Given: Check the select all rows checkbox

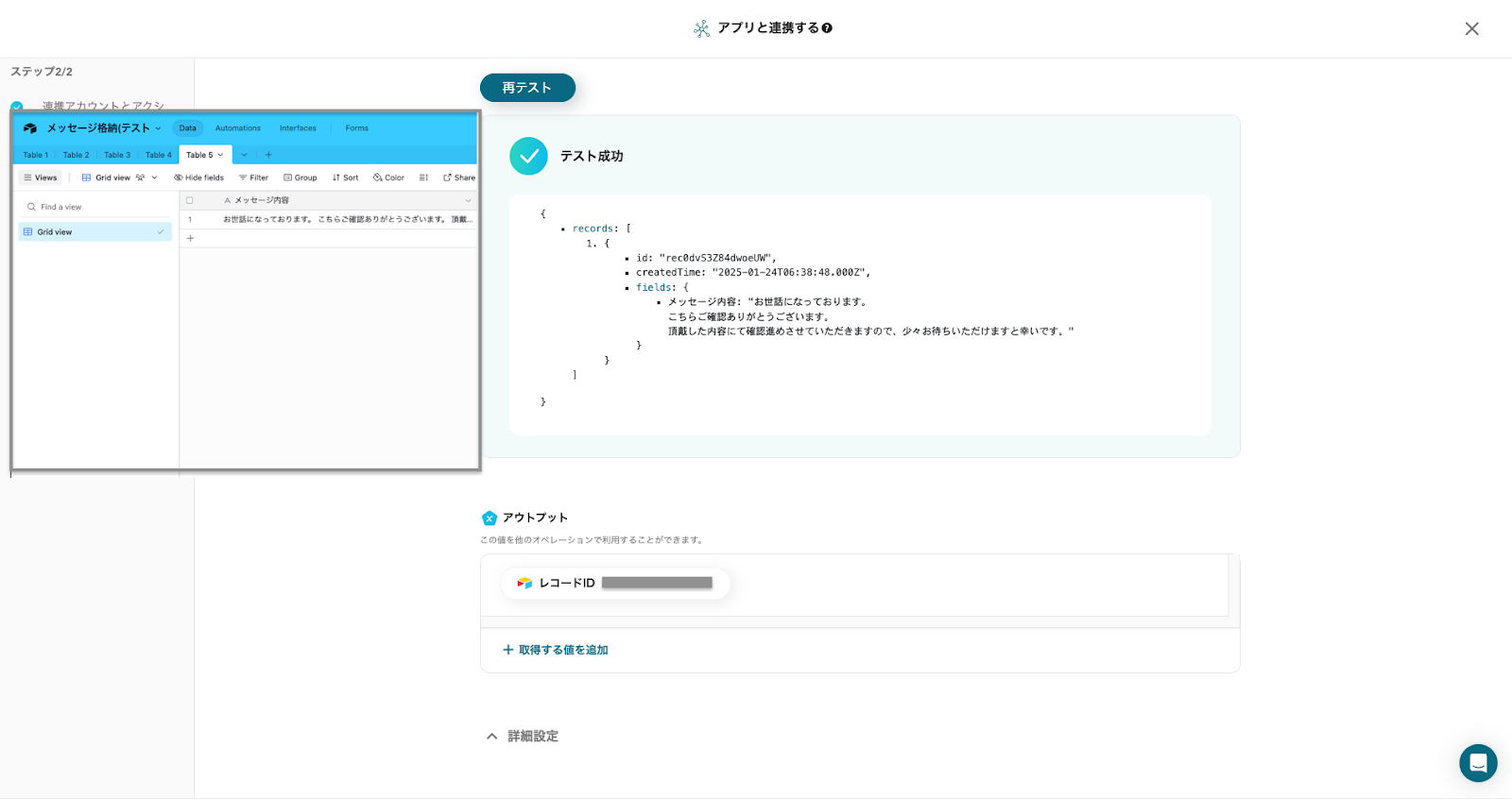Looking at the screenshot, I should pyautogui.click(x=190, y=200).
